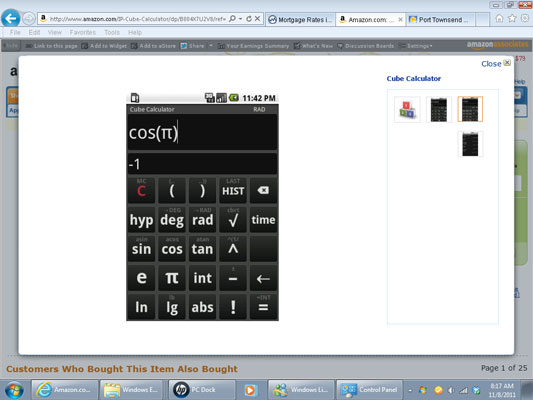Open the Favorites menu

(83, 32)
